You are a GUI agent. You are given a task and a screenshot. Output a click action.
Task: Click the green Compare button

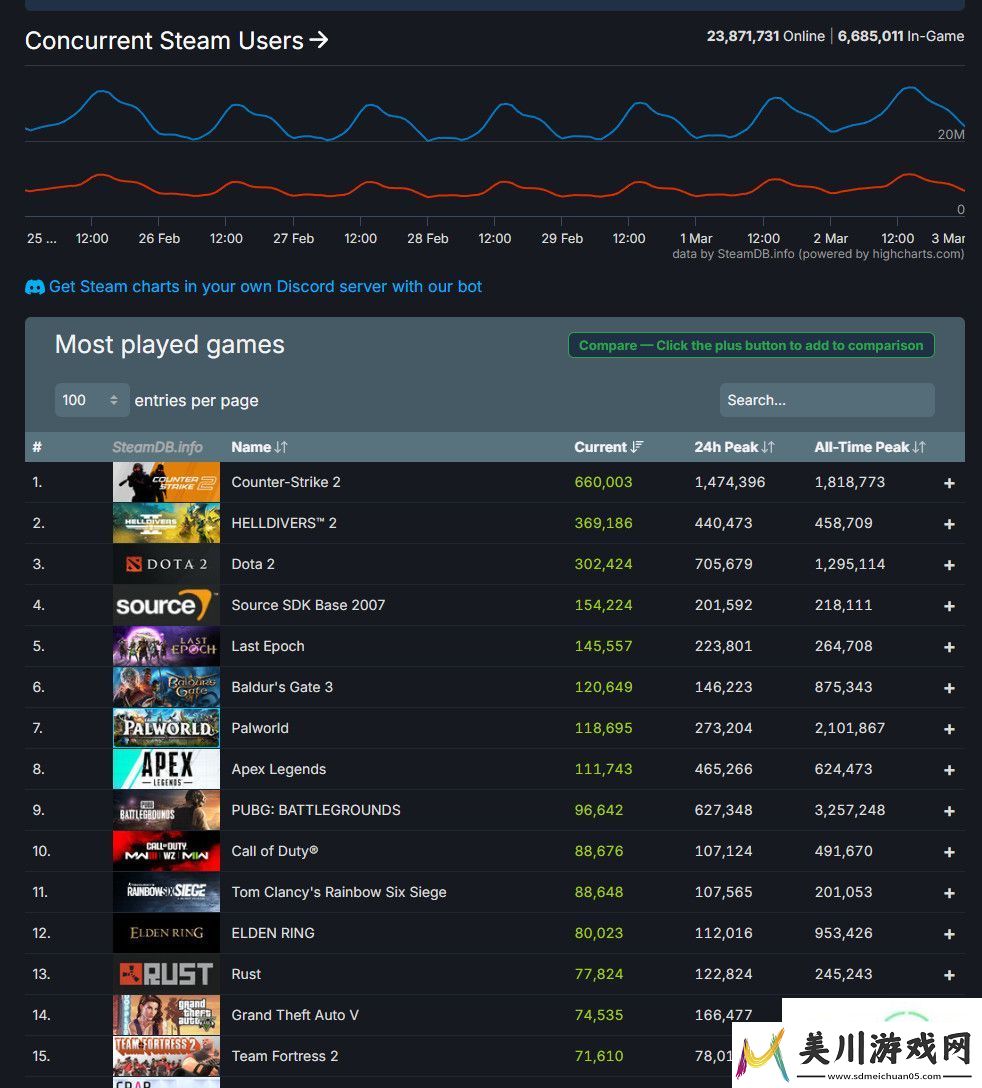pyautogui.click(x=751, y=346)
